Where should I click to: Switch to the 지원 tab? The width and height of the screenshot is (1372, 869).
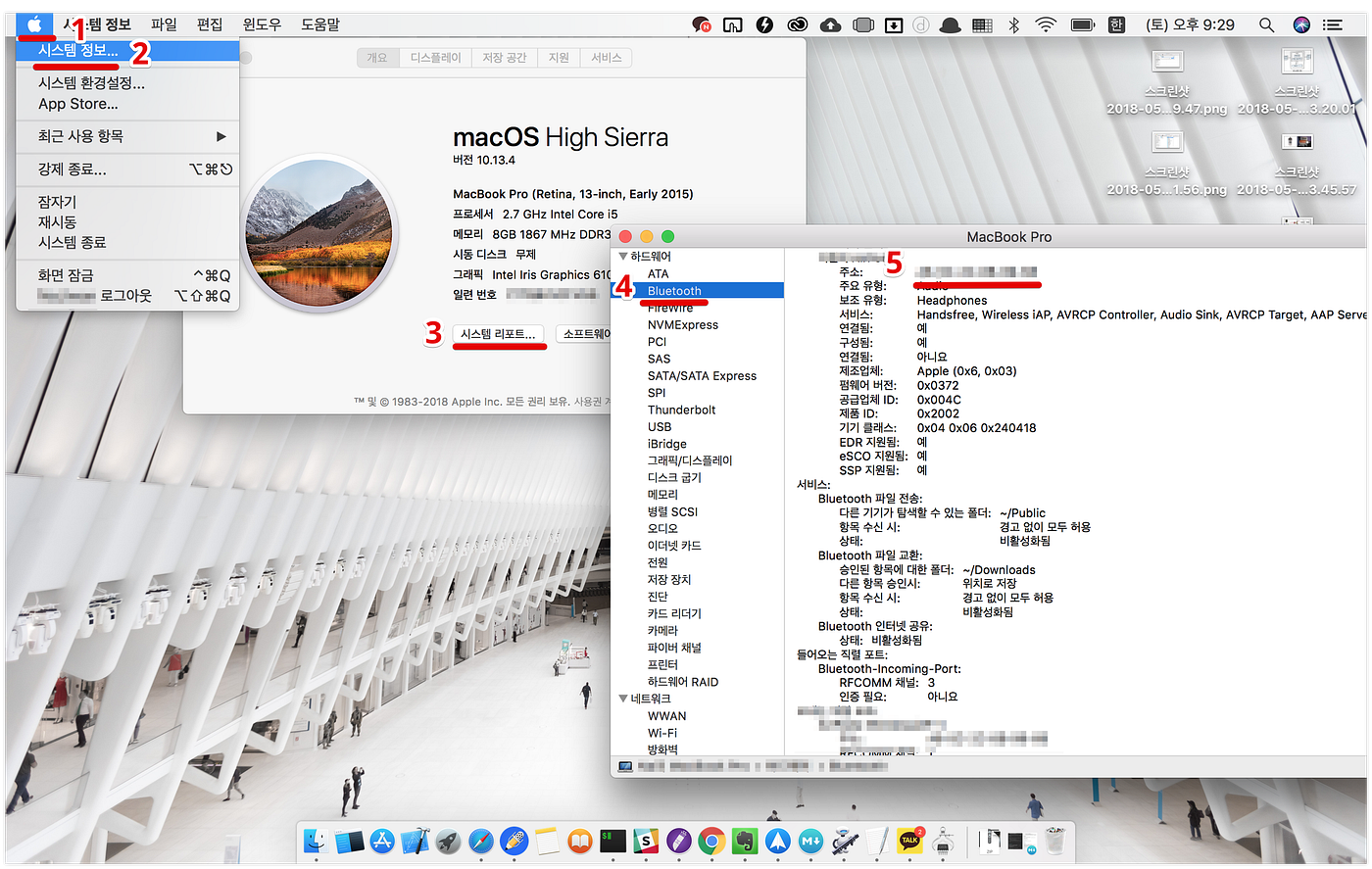point(559,58)
